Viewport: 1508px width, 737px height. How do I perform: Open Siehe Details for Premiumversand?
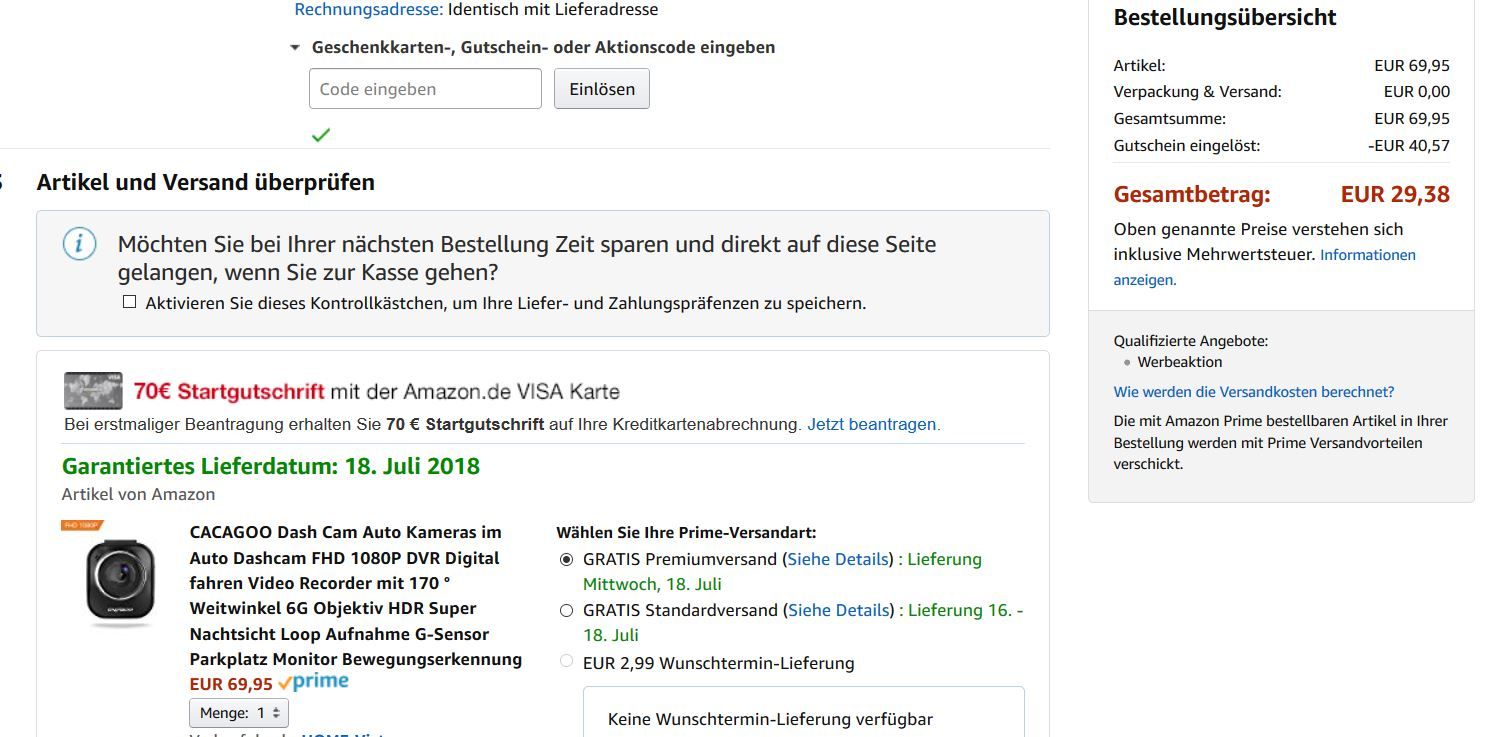[x=838, y=559]
